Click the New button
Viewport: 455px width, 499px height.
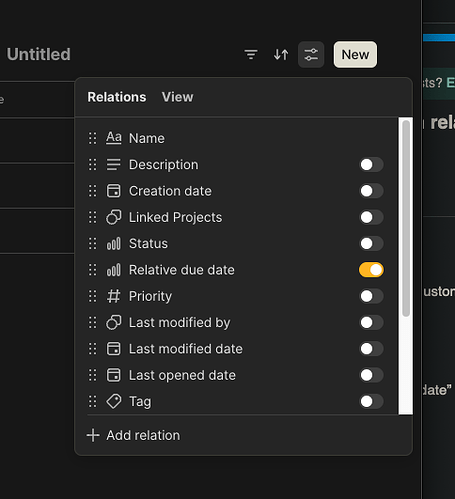[355, 55]
